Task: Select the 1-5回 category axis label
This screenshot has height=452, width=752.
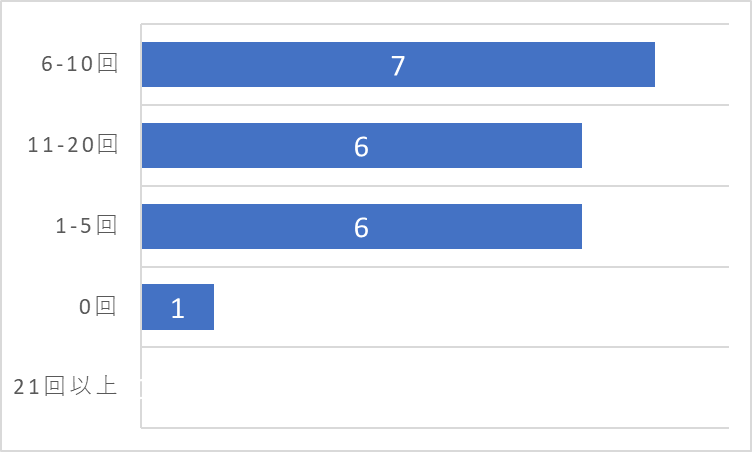Action: (x=86, y=225)
